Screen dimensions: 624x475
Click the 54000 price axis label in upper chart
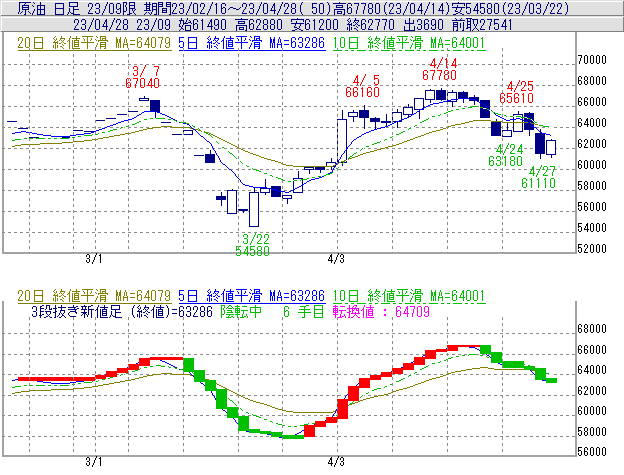point(592,228)
